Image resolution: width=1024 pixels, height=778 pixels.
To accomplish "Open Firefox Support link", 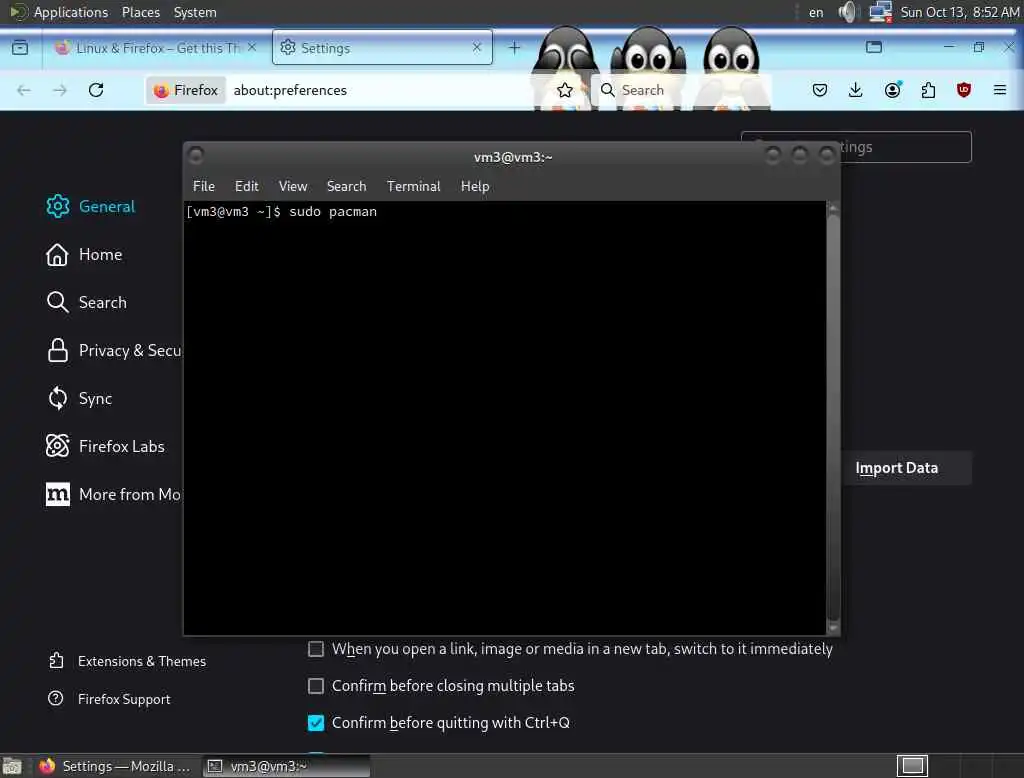I will [109, 699].
